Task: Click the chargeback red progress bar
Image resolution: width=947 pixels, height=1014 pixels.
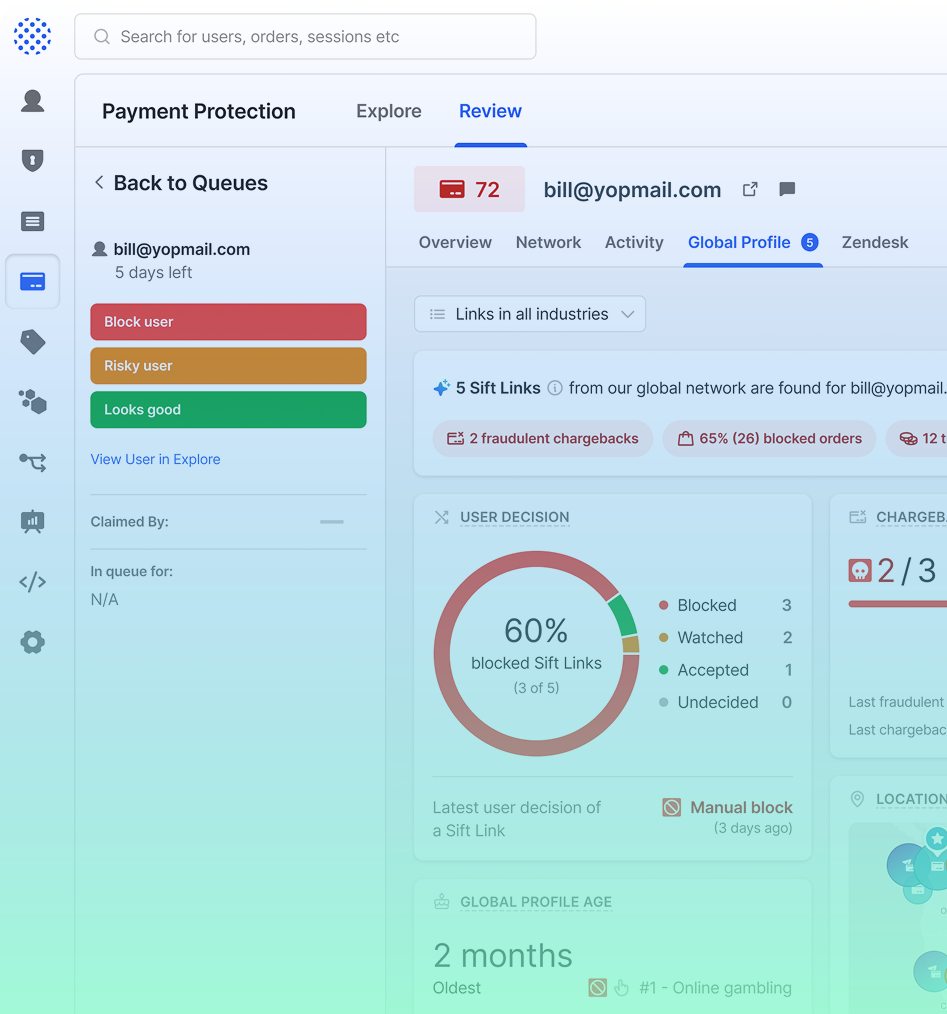Action: pyautogui.click(x=898, y=604)
